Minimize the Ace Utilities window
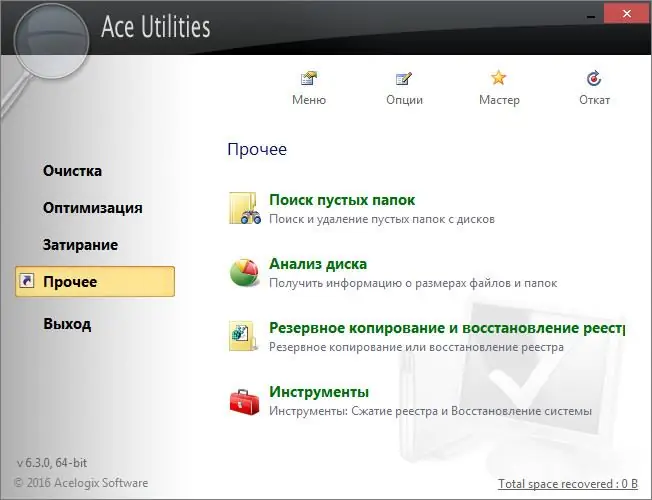Viewport: 652px width, 500px height. [591, 15]
